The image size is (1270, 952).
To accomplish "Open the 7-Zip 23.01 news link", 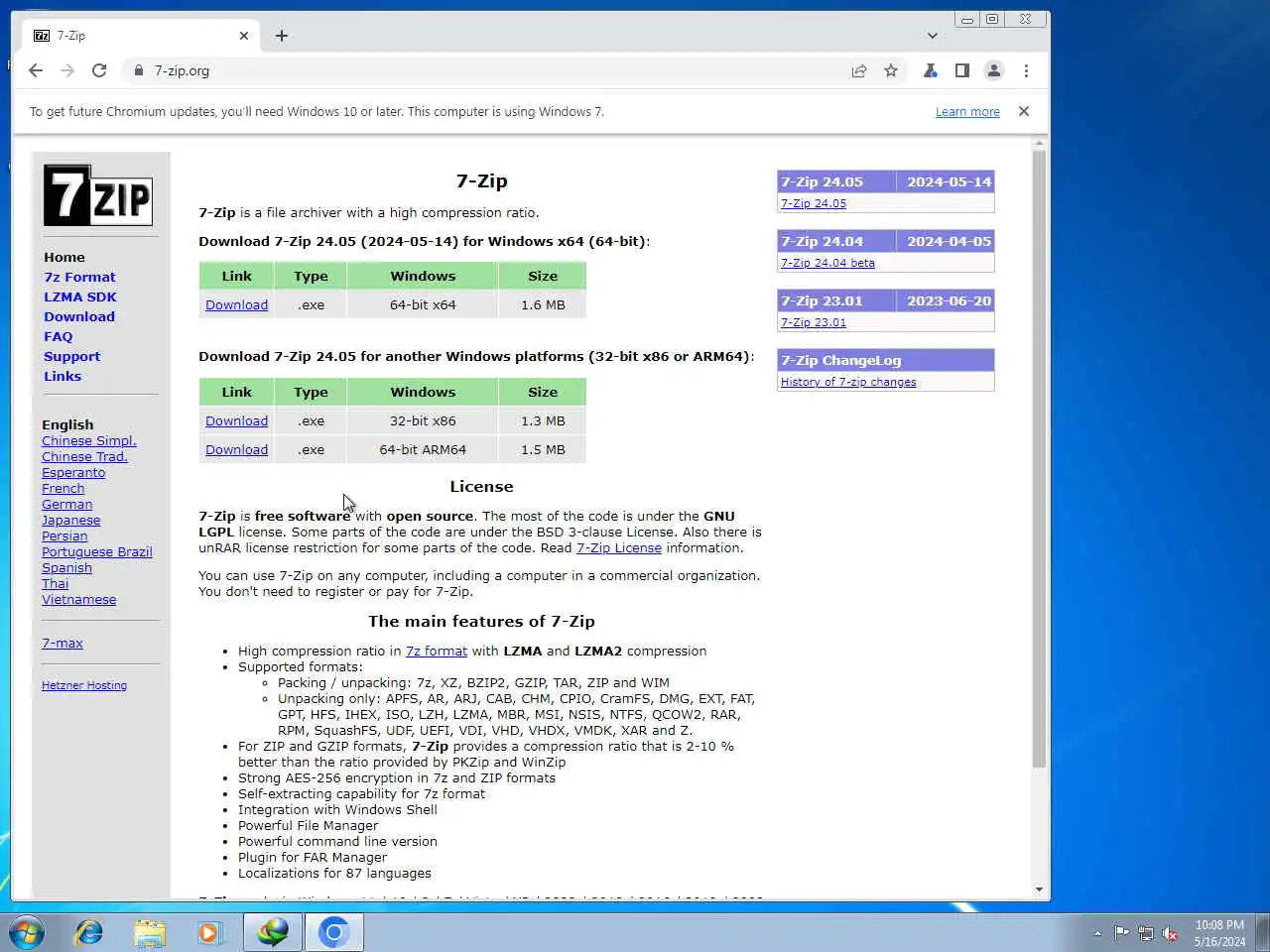I will coord(814,322).
